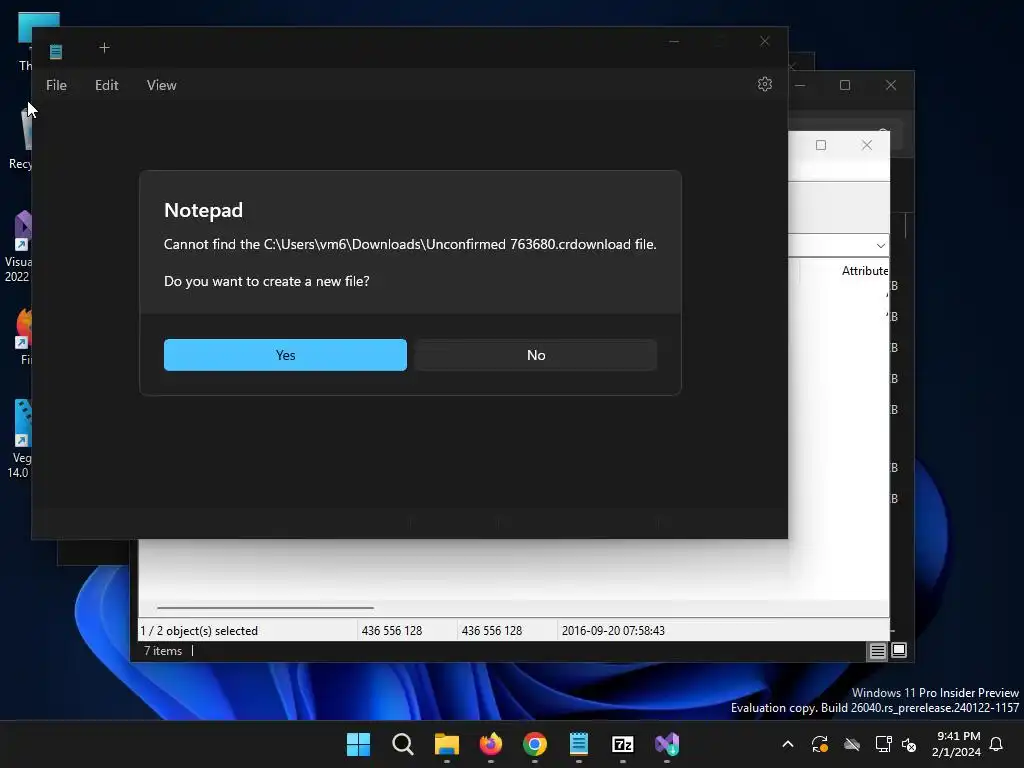Minimize the File Explorer window
The width and height of the screenshot is (1024, 768).
click(x=800, y=85)
